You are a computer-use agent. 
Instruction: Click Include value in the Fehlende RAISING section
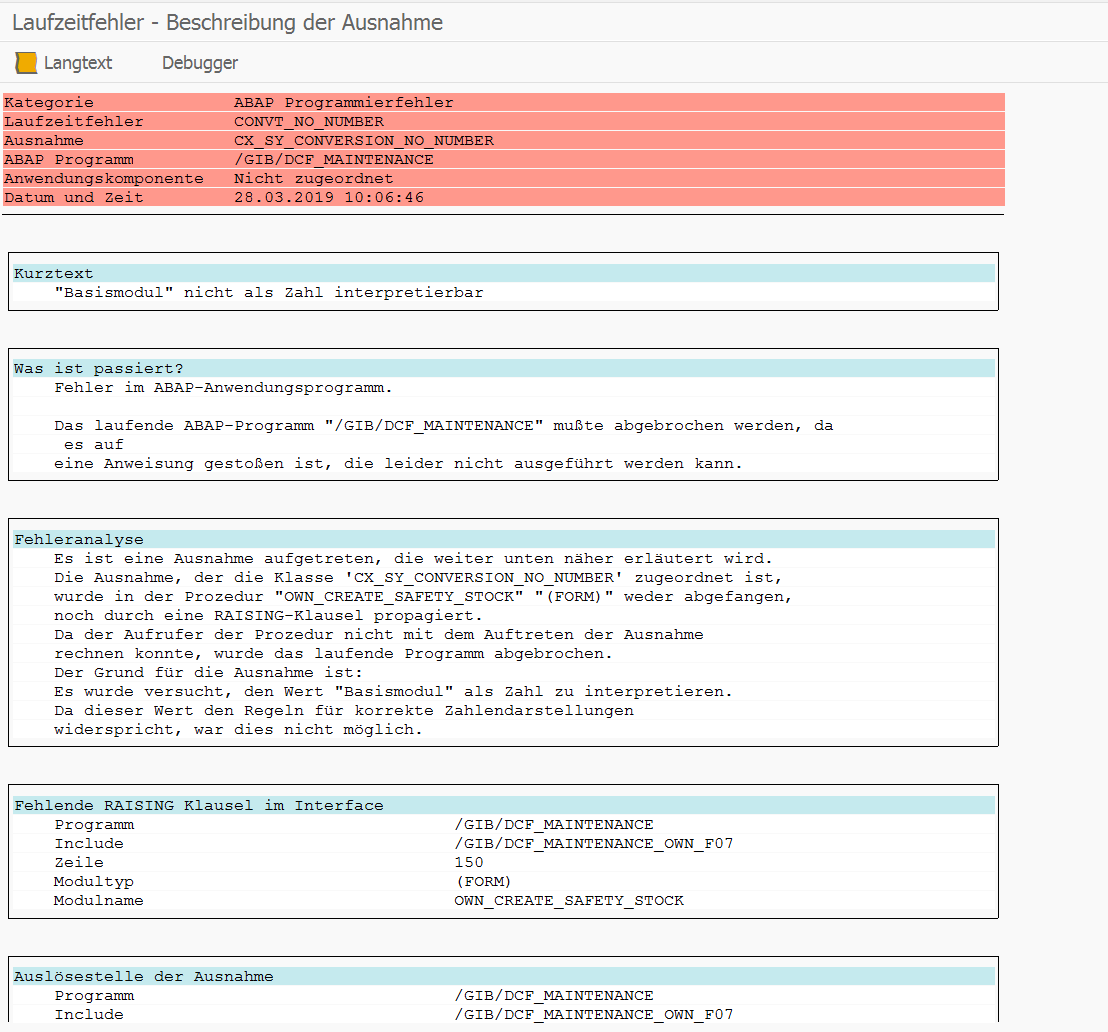[x=593, y=843]
